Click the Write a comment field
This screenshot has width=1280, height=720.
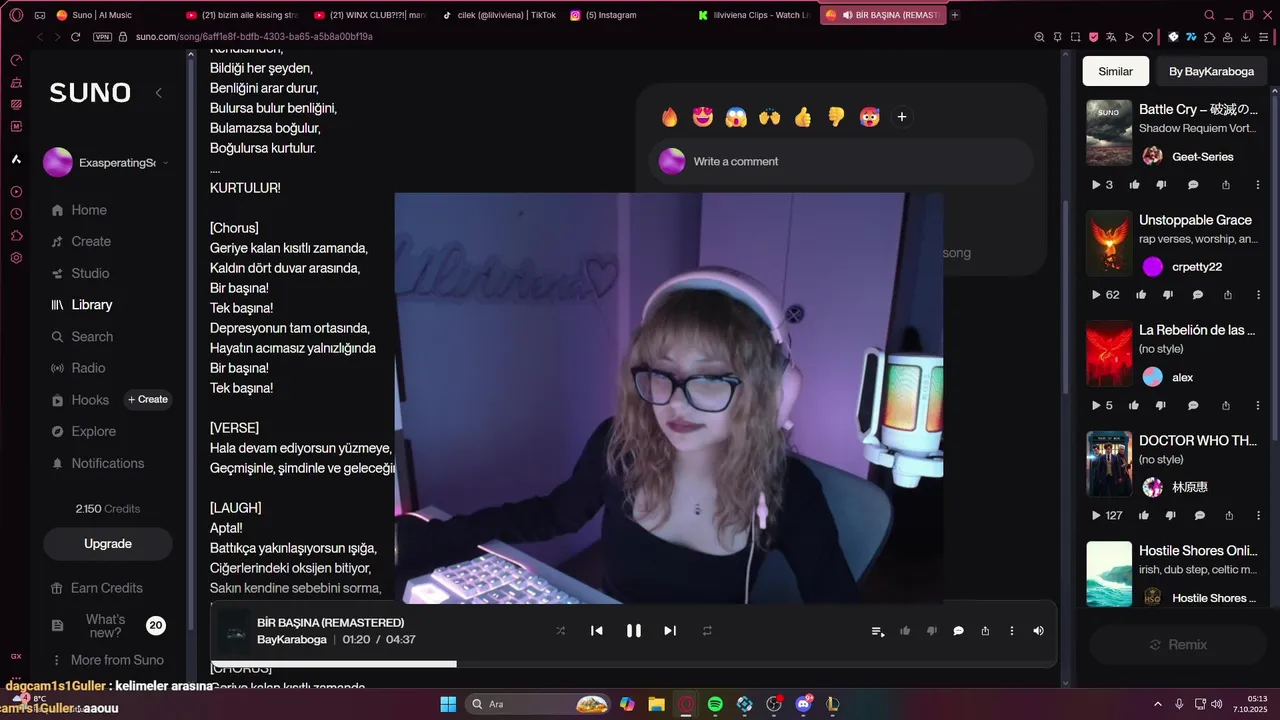coord(841,161)
